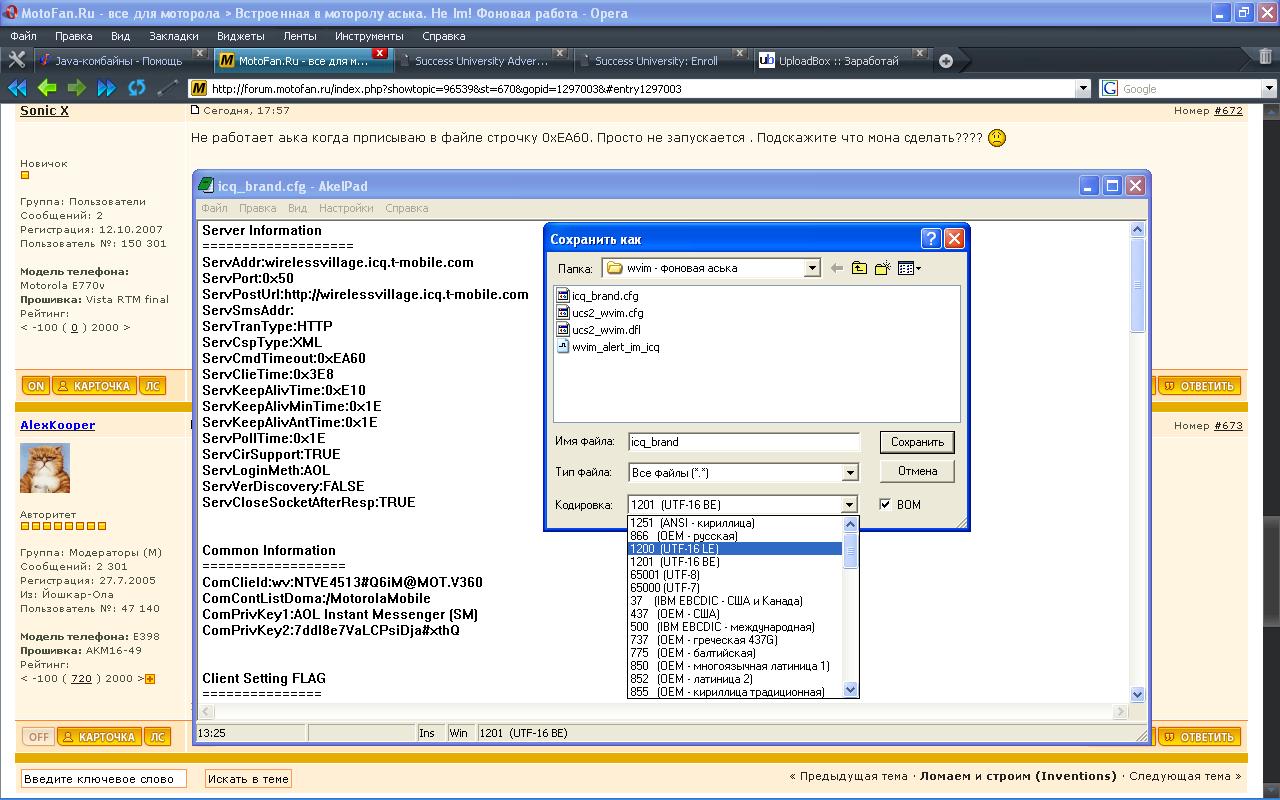Click AkelPad's scroll down arrow
This screenshot has width=1280, height=800.
click(x=1137, y=694)
